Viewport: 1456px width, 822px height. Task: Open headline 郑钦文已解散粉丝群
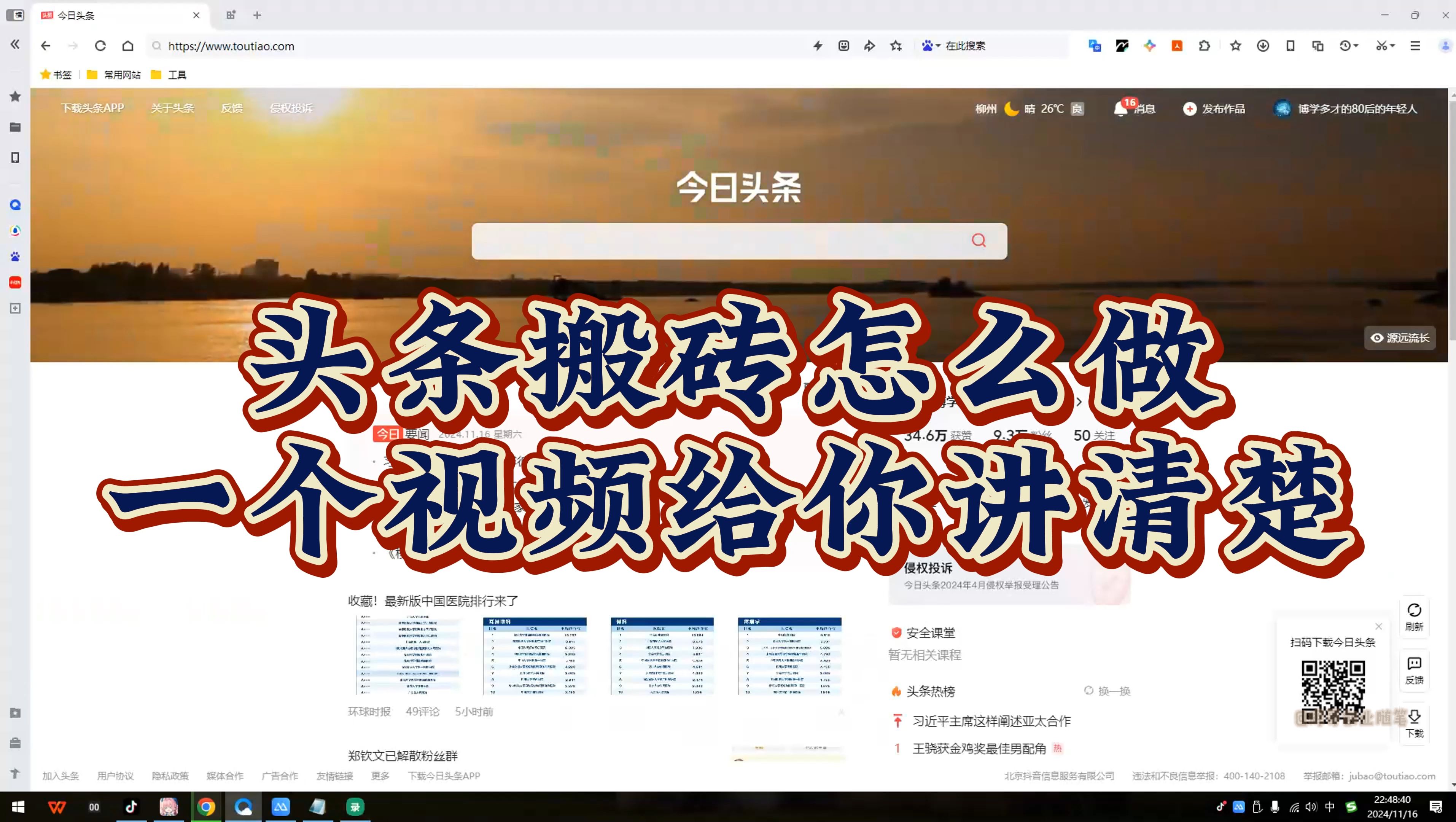(x=403, y=756)
